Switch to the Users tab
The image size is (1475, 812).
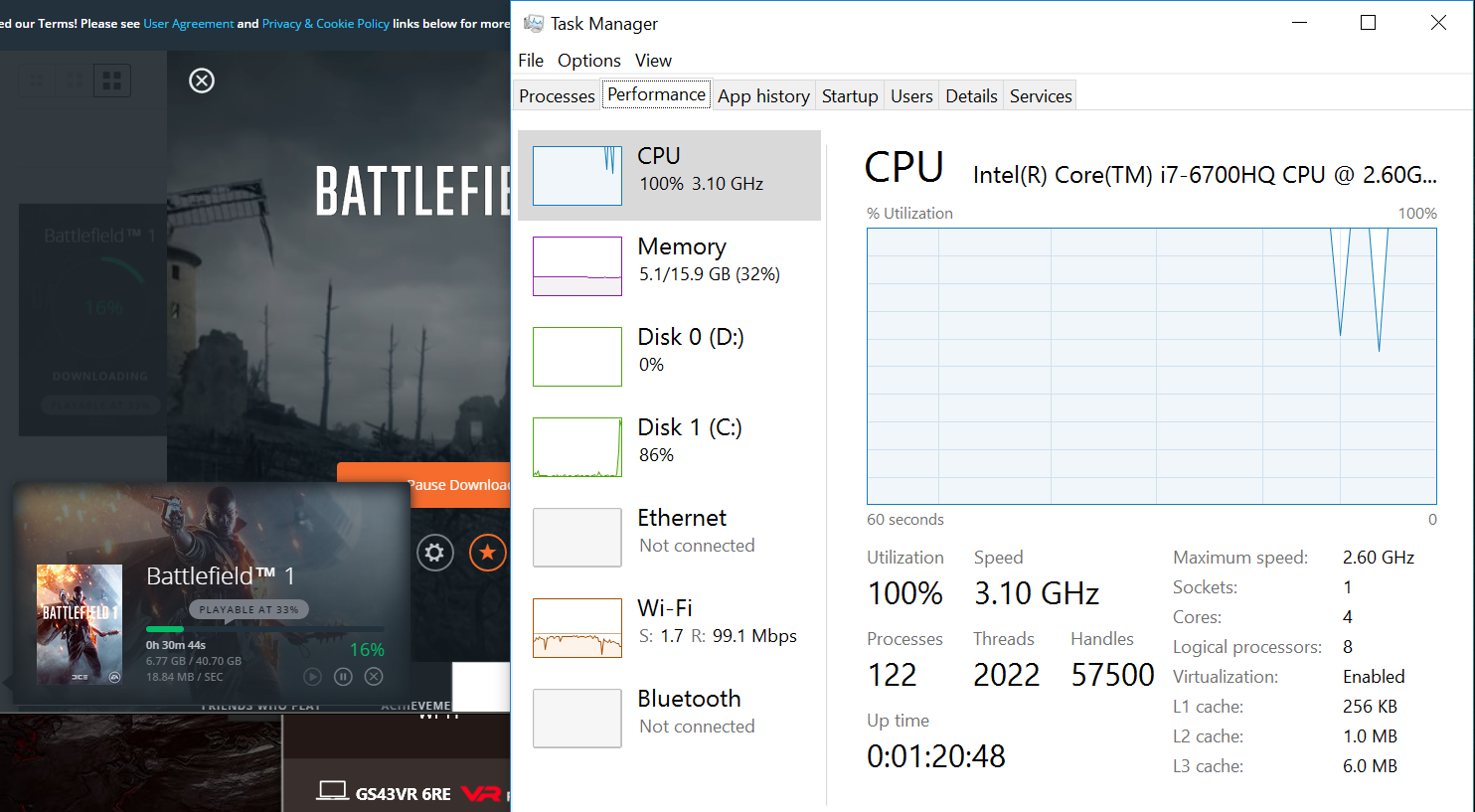(x=911, y=95)
